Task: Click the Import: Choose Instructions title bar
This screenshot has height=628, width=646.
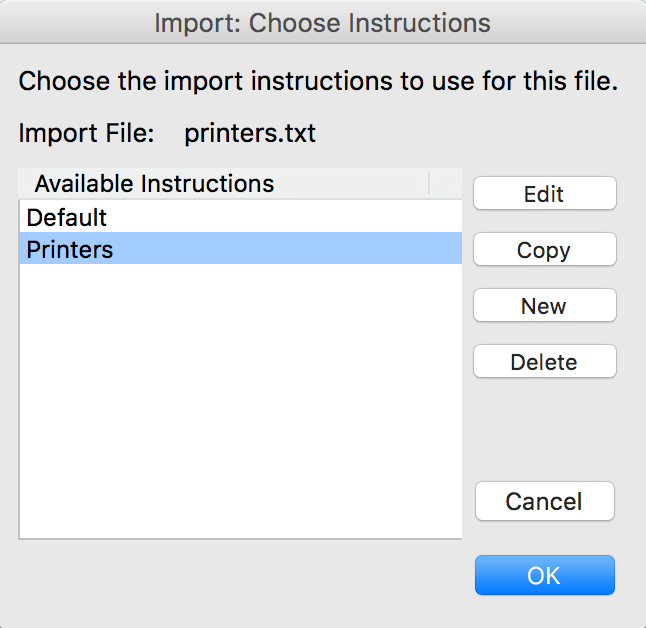Action: (323, 22)
